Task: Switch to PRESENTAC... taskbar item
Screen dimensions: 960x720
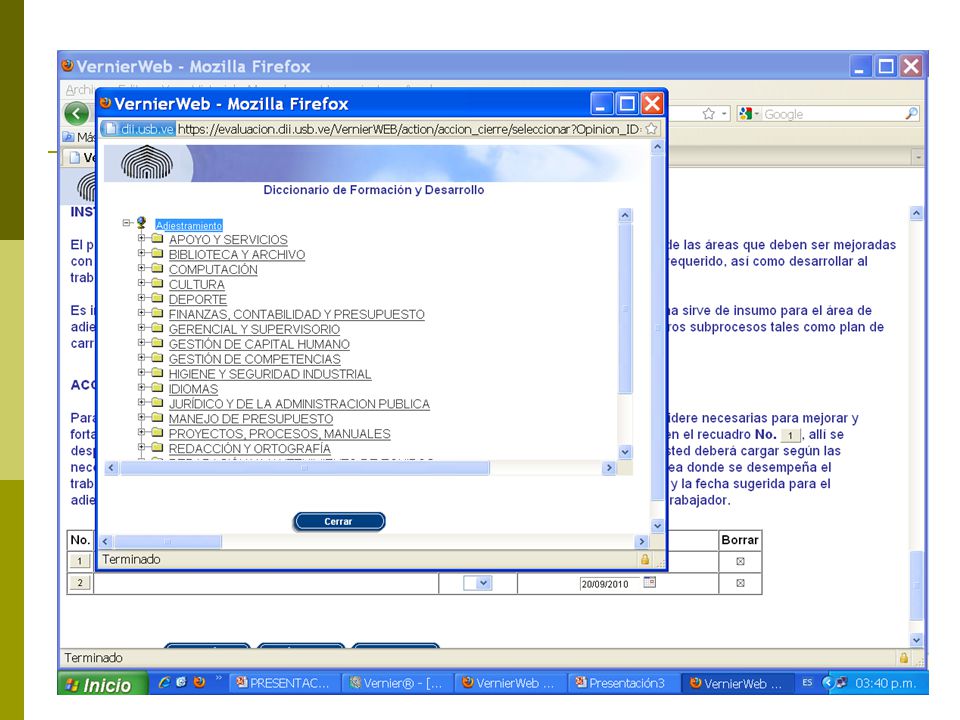Action: coord(283,683)
